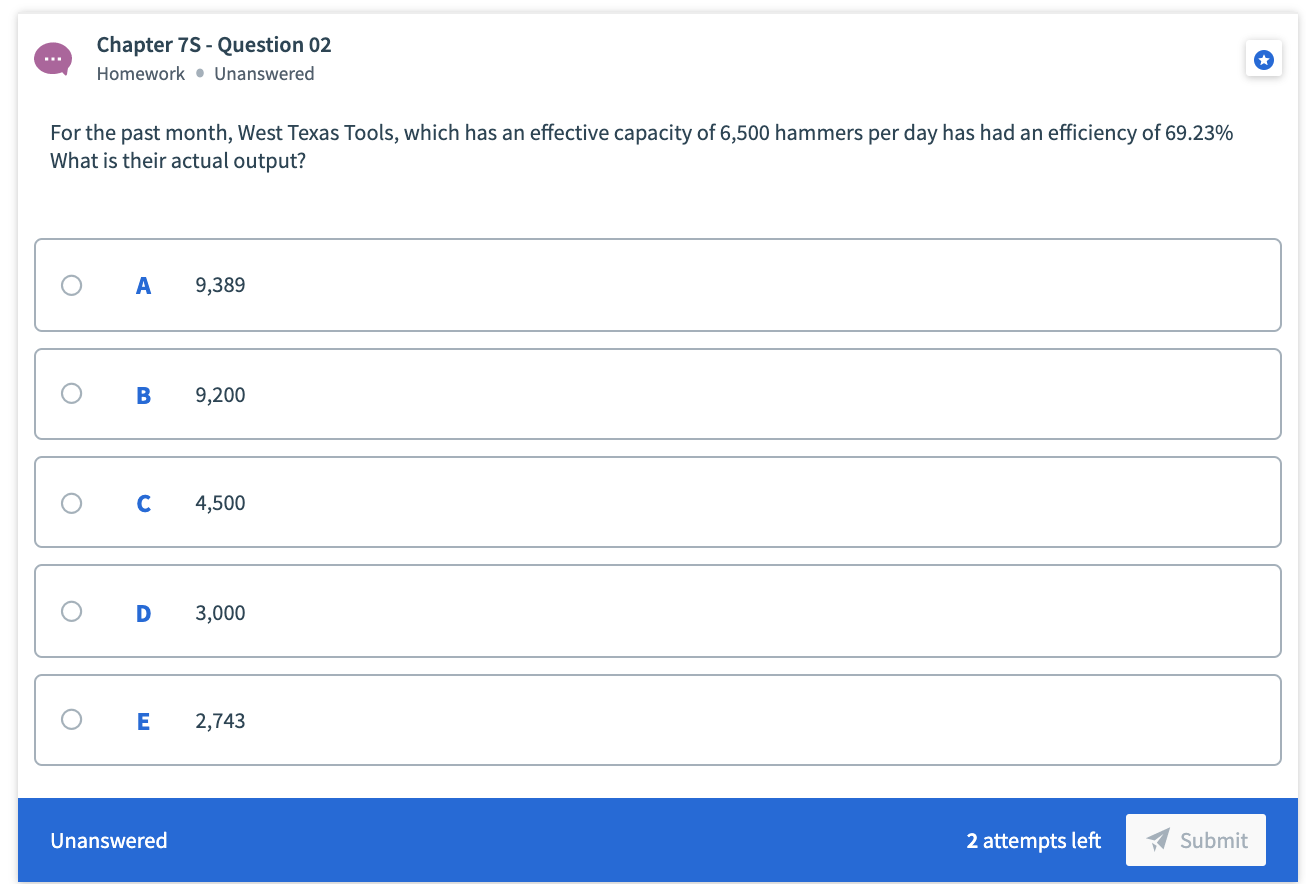Select radio button for answer B
The width and height of the screenshot is (1306, 884).
click(x=71, y=393)
